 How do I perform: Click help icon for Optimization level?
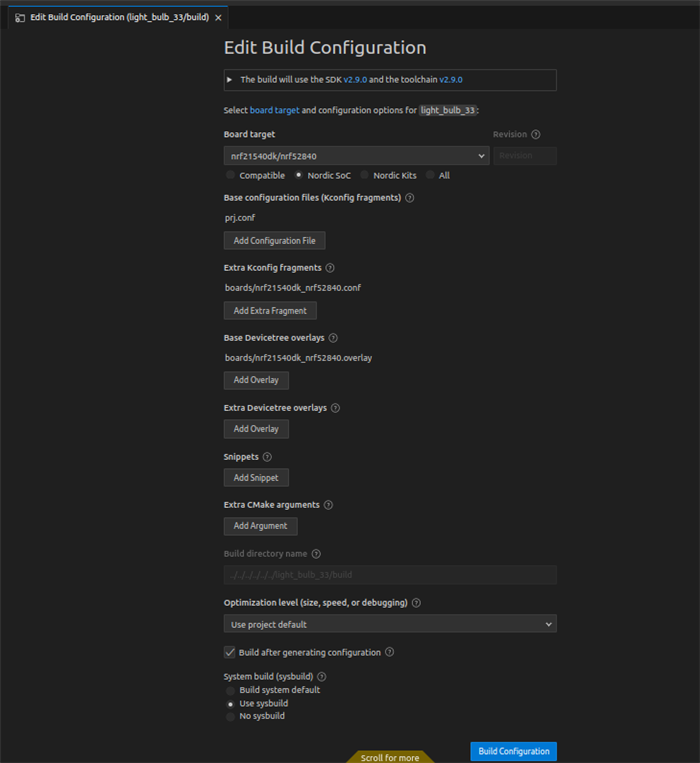point(416,603)
